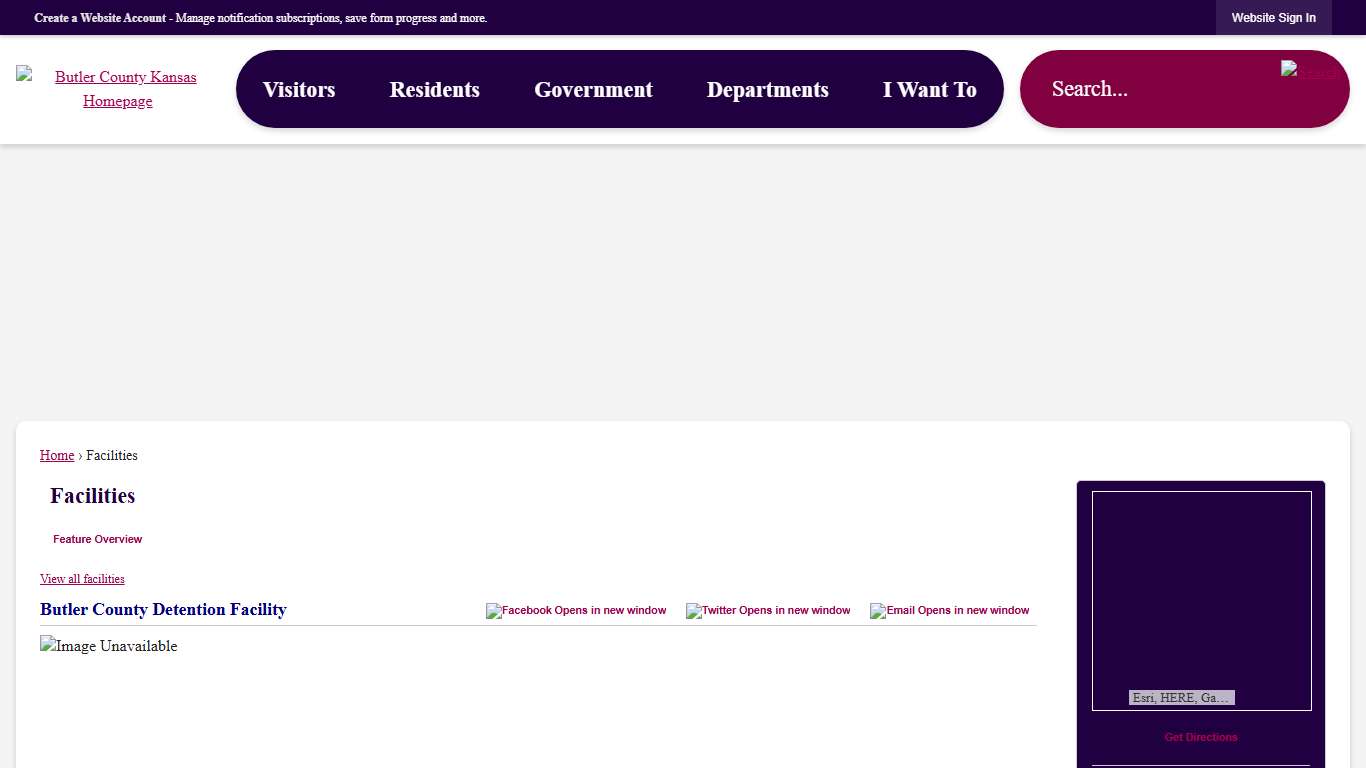Open the Residents menu
The width and height of the screenshot is (1366, 768).
pos(435,90)
